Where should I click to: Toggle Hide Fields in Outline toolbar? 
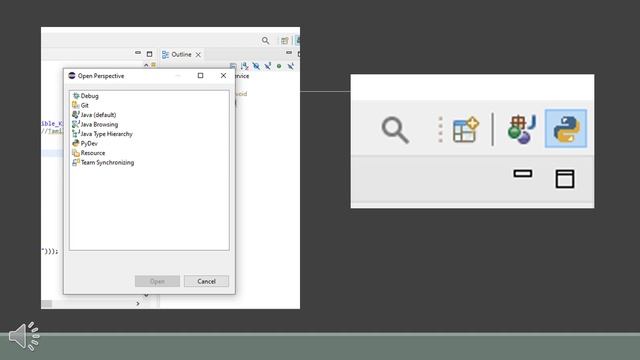(x=256, y=66)
